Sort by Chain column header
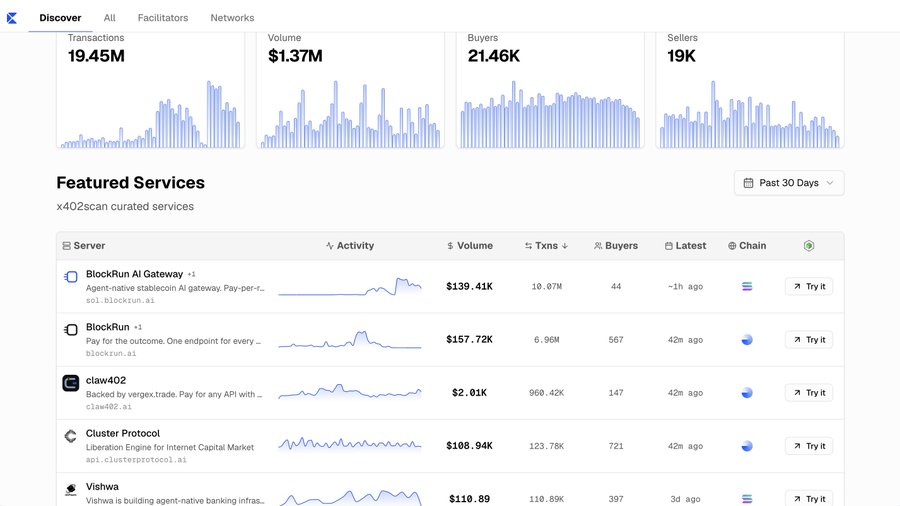The image size is (900, 506). pyautogui.click(x=747, y=246)
